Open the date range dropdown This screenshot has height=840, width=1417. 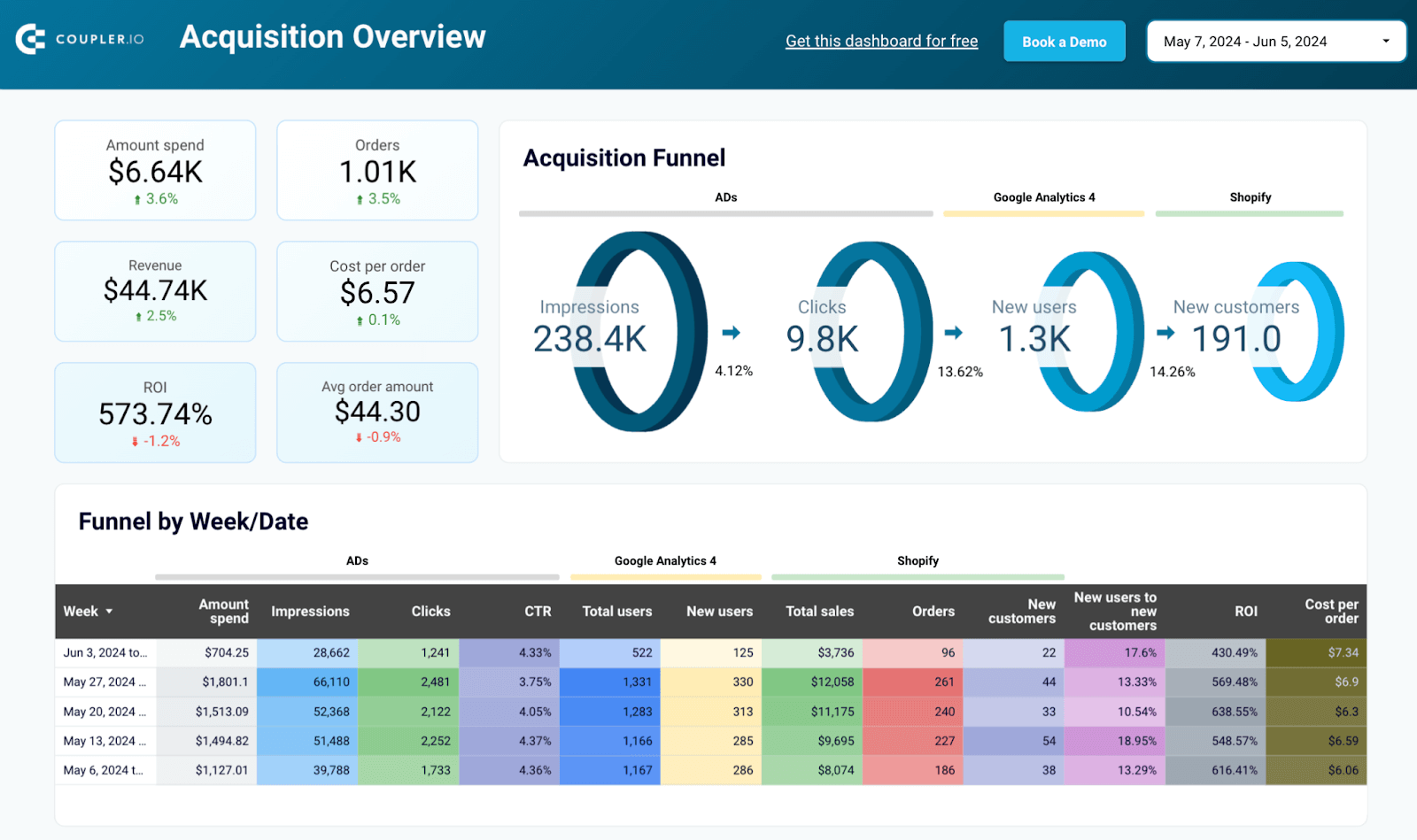click(x=1276, y=42)
